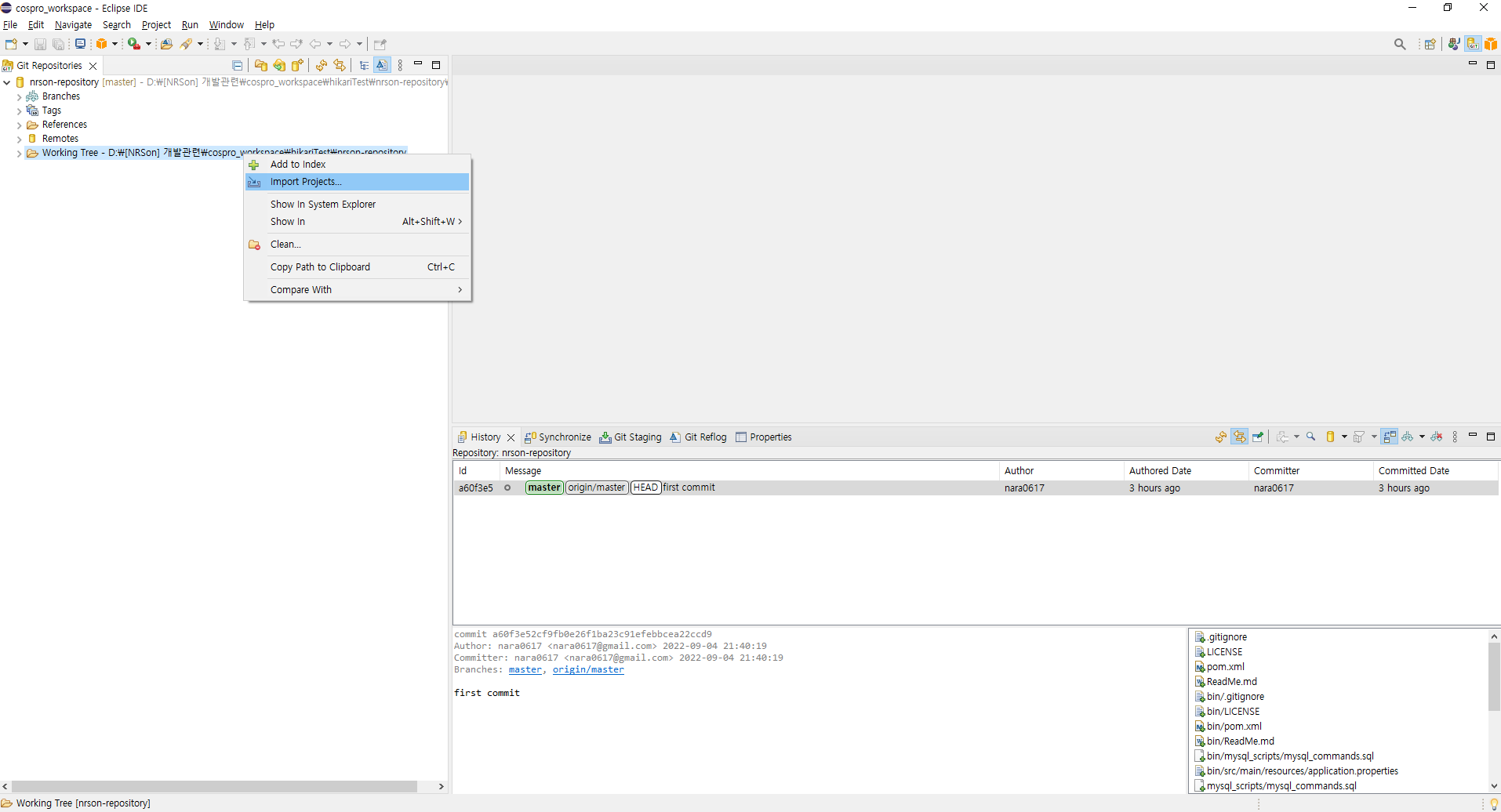Clone a Git repository icon

pos(279,65)
